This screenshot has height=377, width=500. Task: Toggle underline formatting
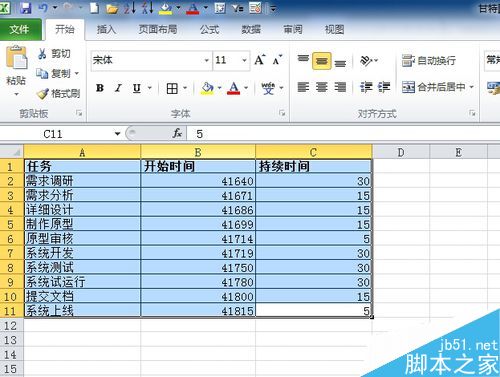point(137,88)
